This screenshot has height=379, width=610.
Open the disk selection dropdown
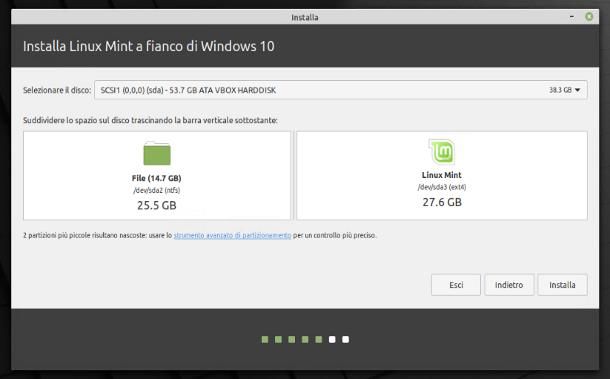click(x=340, y=90)
